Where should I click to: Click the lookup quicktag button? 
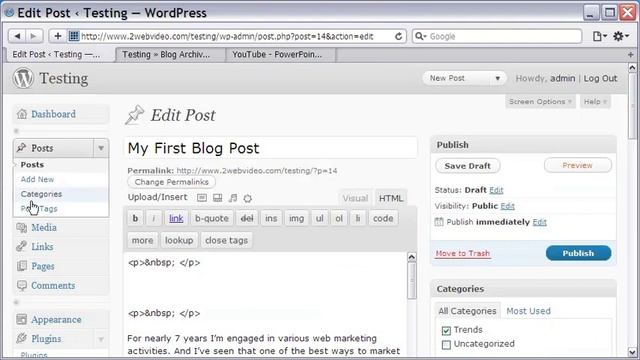(x=179, y=240)
